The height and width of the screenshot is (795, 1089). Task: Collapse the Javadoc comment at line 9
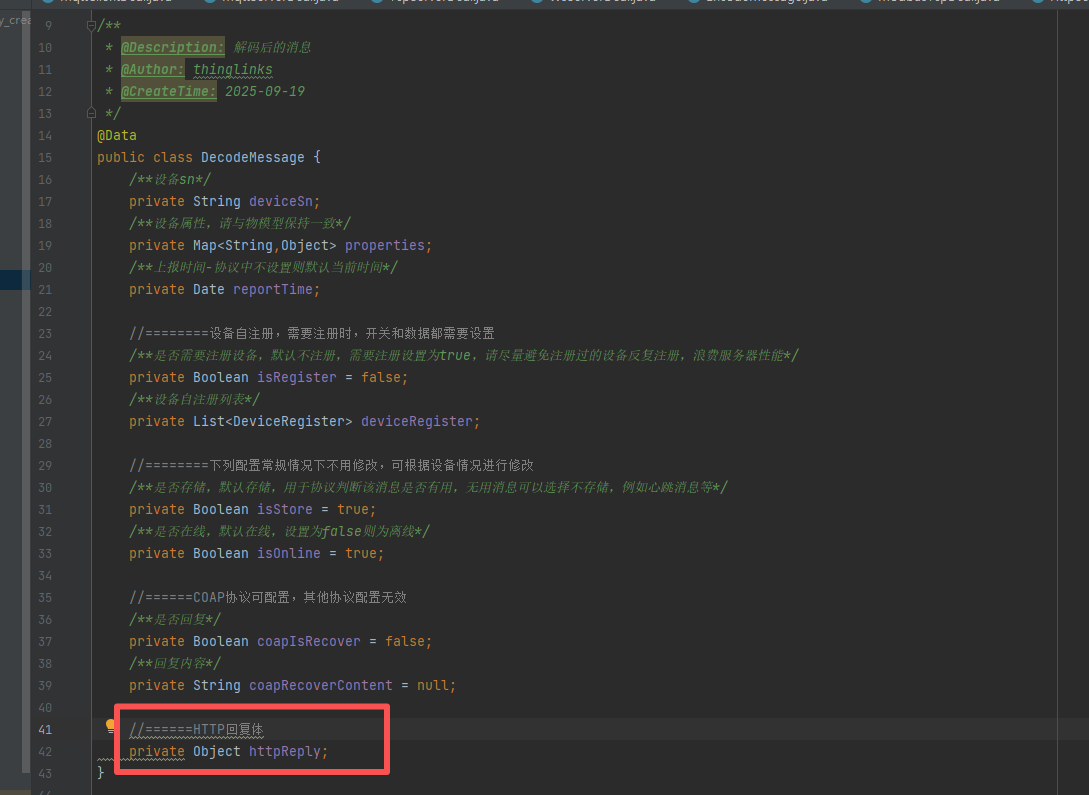click(92, 25)
